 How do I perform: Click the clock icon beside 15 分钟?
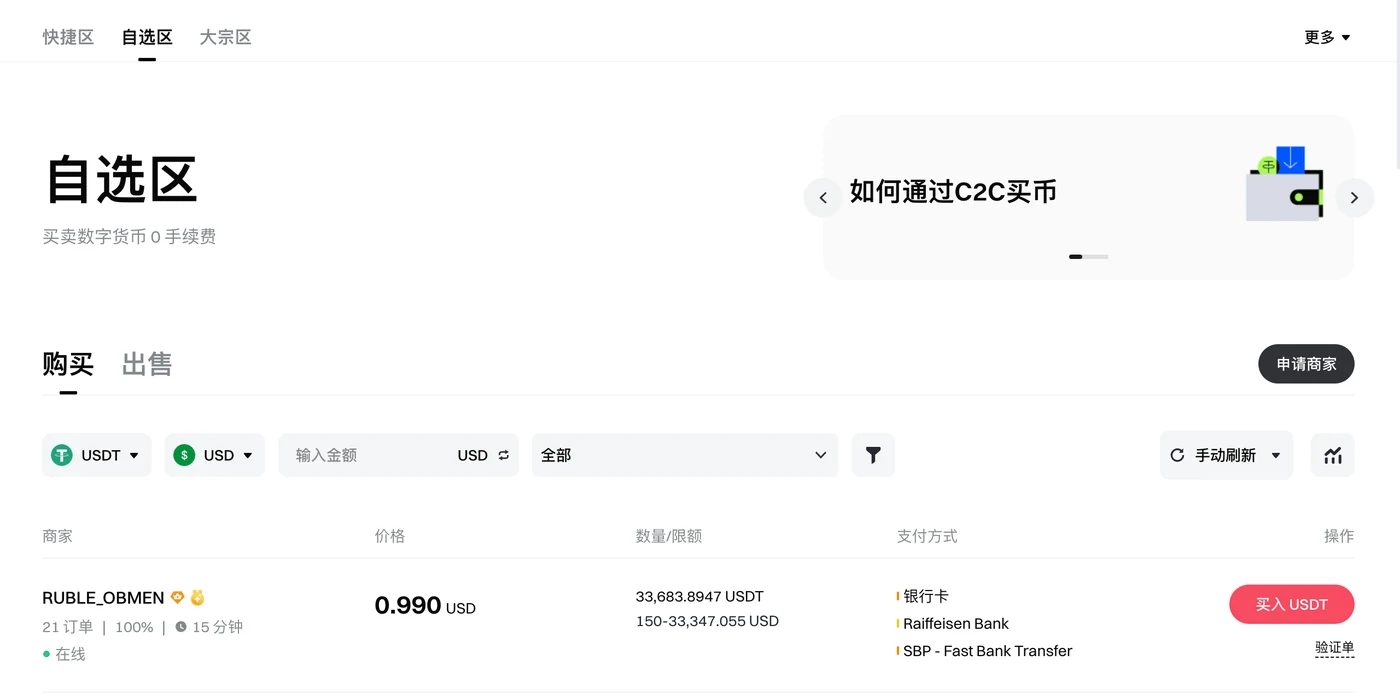pyautogui.click(x=181, y=627)
